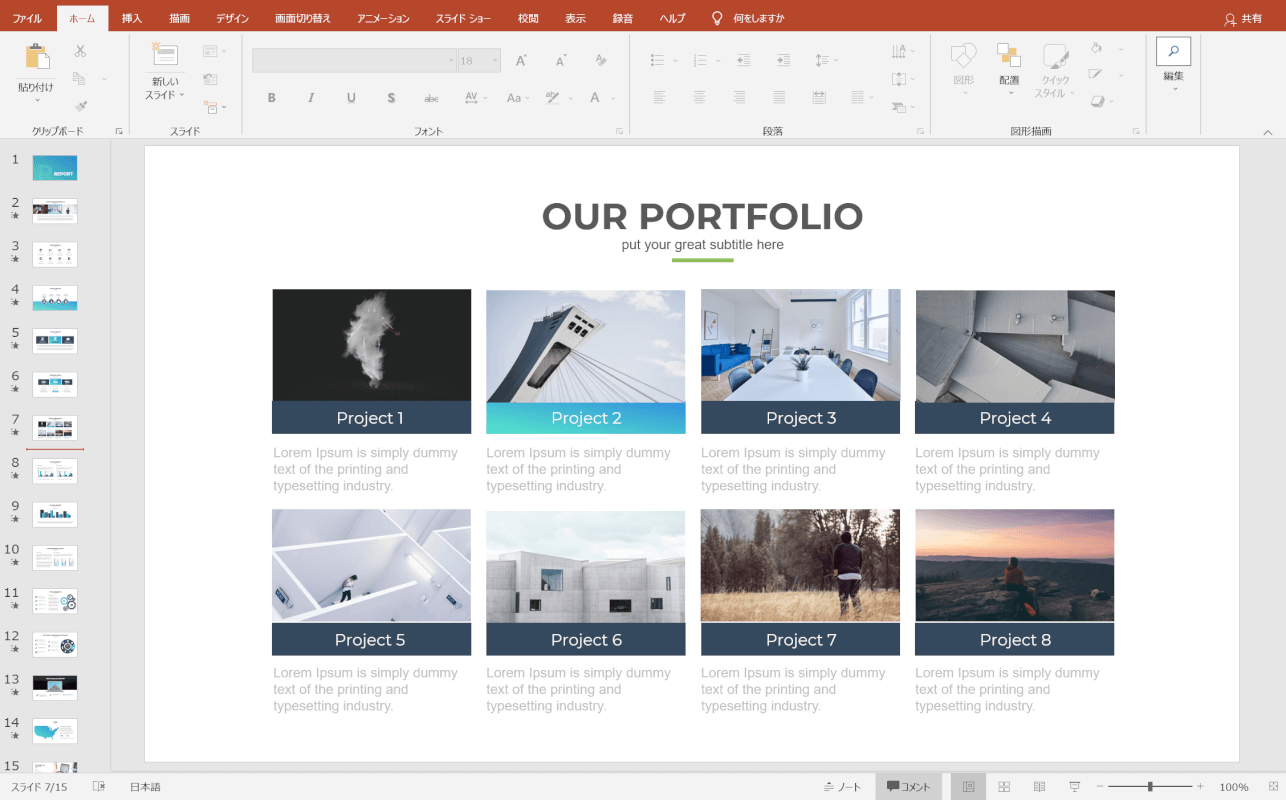Screen dimensions: 1286x800
Task: Click the Paste (貼り付け) clipboard icon
Action: click(37, 58)
